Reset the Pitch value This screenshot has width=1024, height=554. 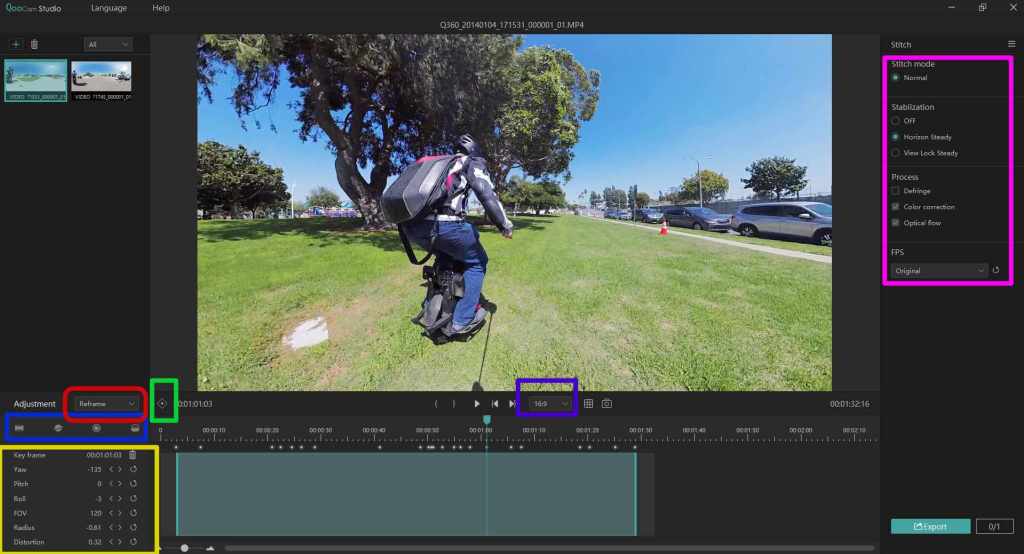pyautogui.click(x=133, y=483)
